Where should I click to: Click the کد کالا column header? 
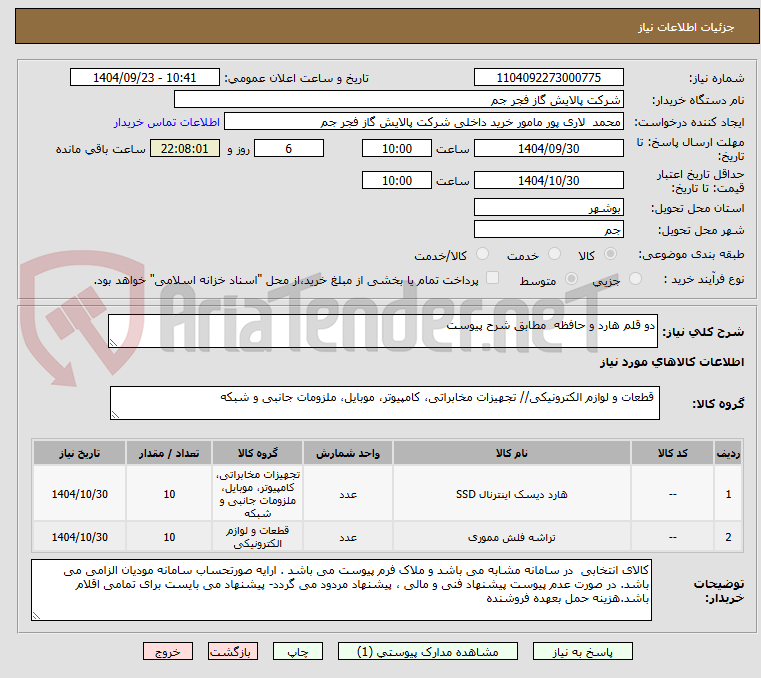tap(672, 453)
